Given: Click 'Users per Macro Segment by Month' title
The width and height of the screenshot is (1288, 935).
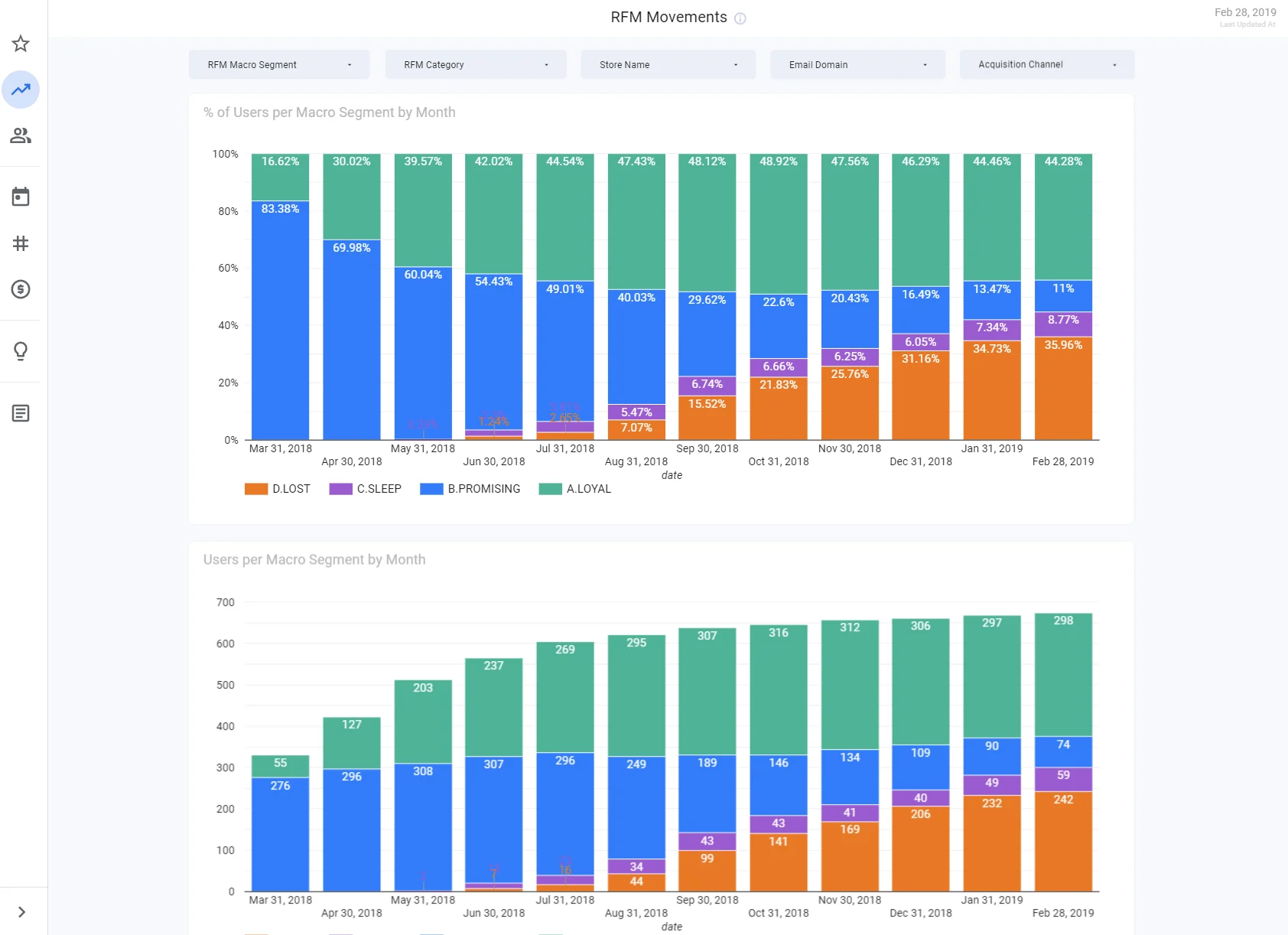Looking at the screenshot, I should click(314, 560).
